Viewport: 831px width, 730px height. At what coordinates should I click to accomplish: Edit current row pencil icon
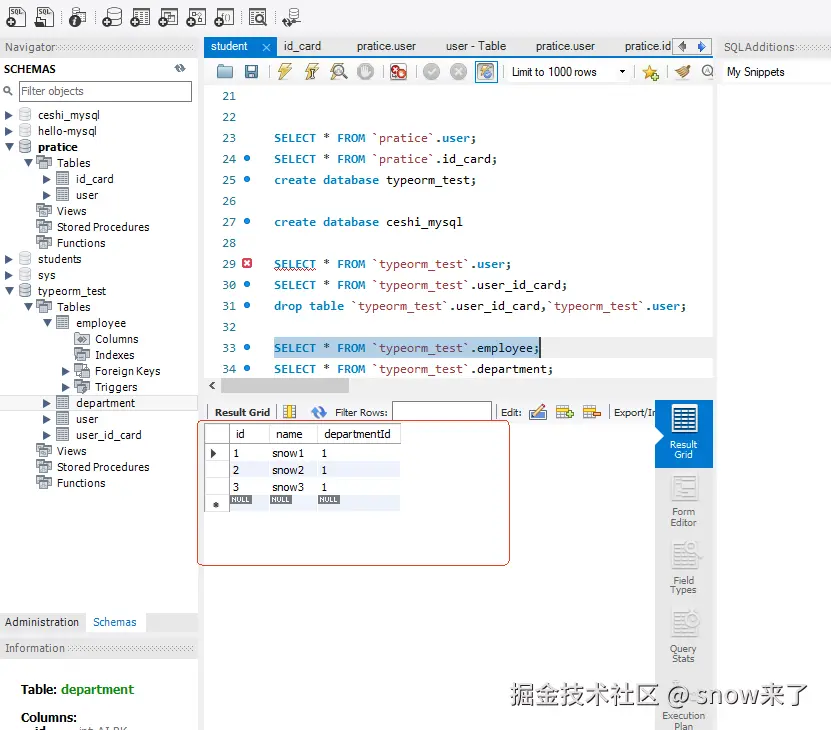click(537, 412)
